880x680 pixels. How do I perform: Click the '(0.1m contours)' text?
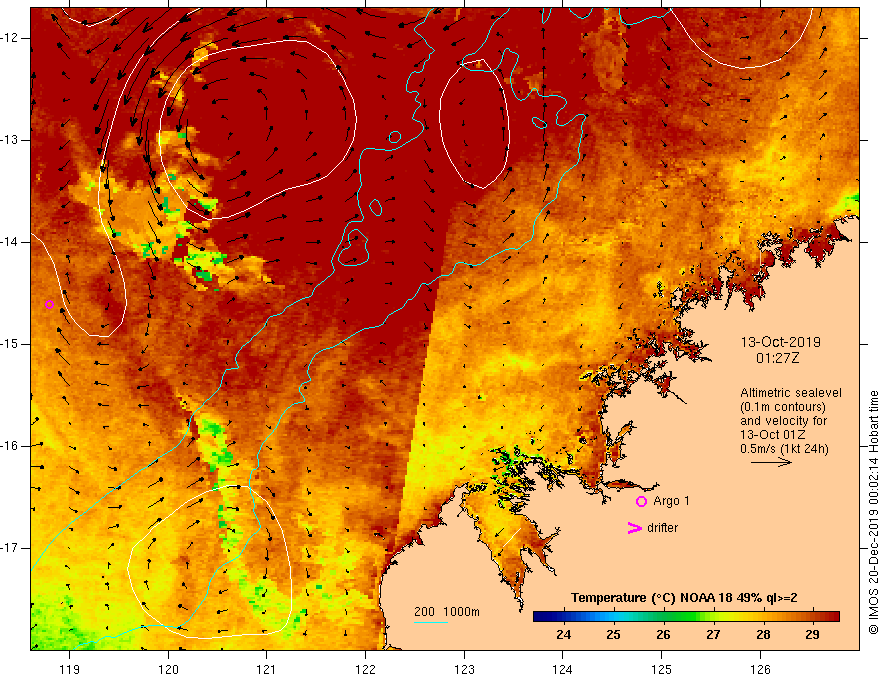click(x=783, y=407)
